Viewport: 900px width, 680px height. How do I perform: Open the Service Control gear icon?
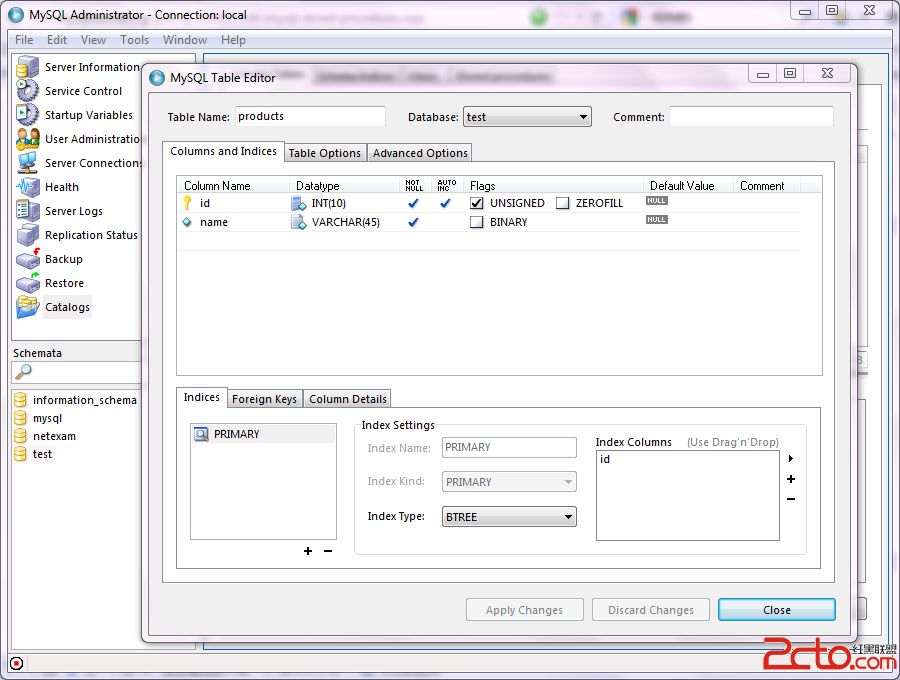click(27, 91)
